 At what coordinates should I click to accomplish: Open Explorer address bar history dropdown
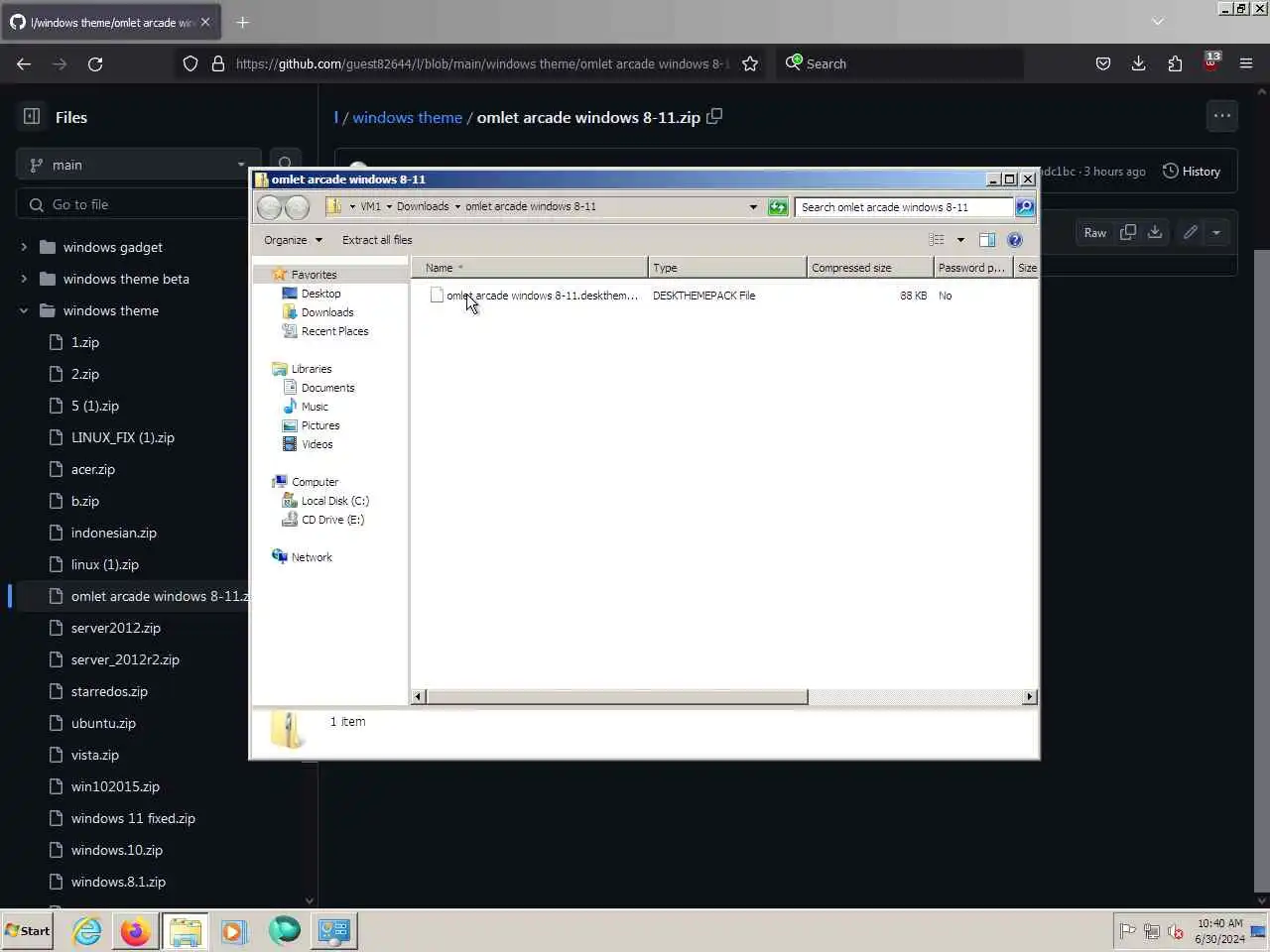click(x=753, y=207)
